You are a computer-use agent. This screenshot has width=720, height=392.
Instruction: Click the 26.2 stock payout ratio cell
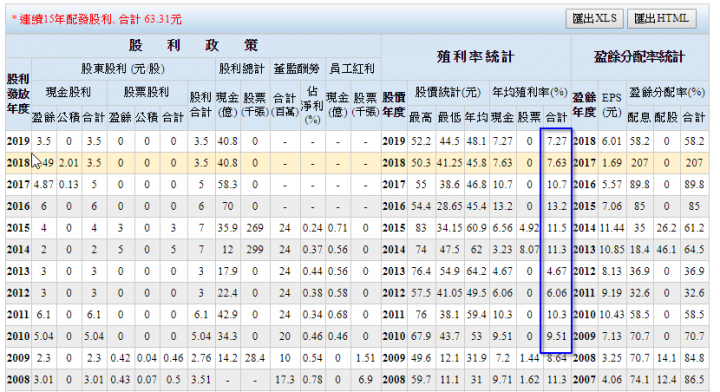pyautogui.click(x=666, y=228)
